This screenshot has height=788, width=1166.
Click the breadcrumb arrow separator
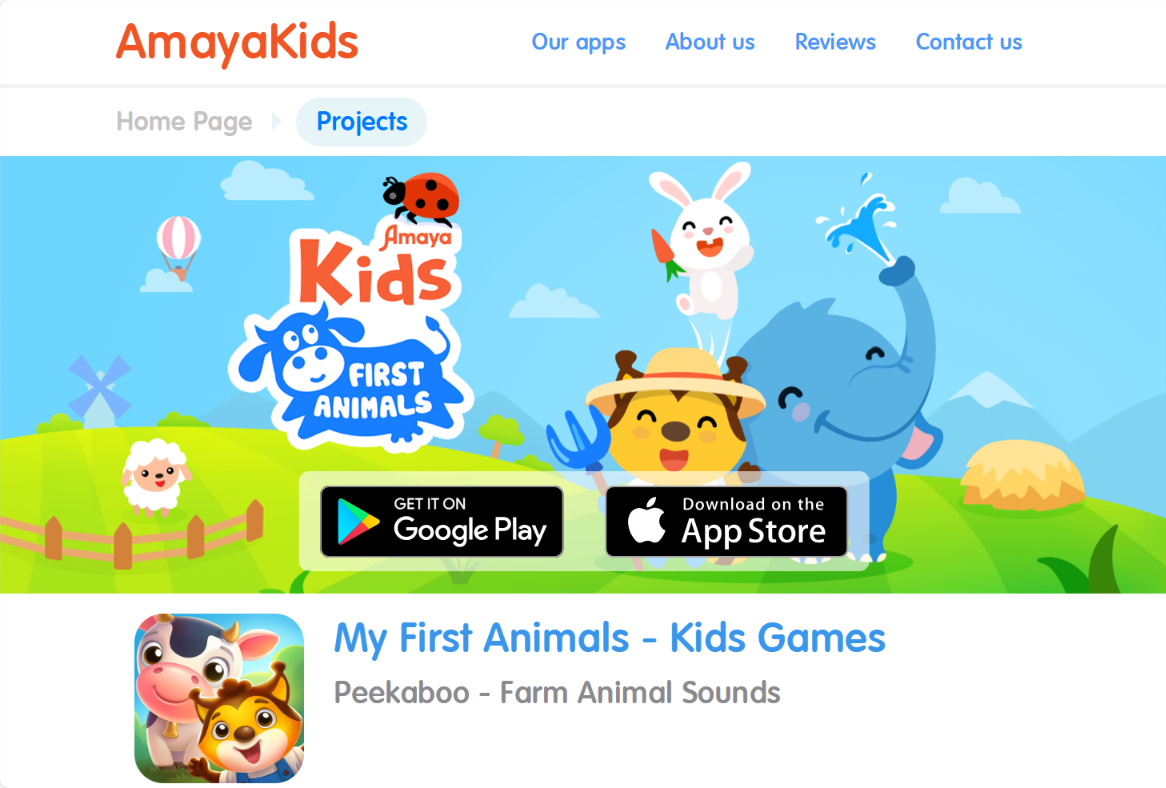click(x=276, y=120)
